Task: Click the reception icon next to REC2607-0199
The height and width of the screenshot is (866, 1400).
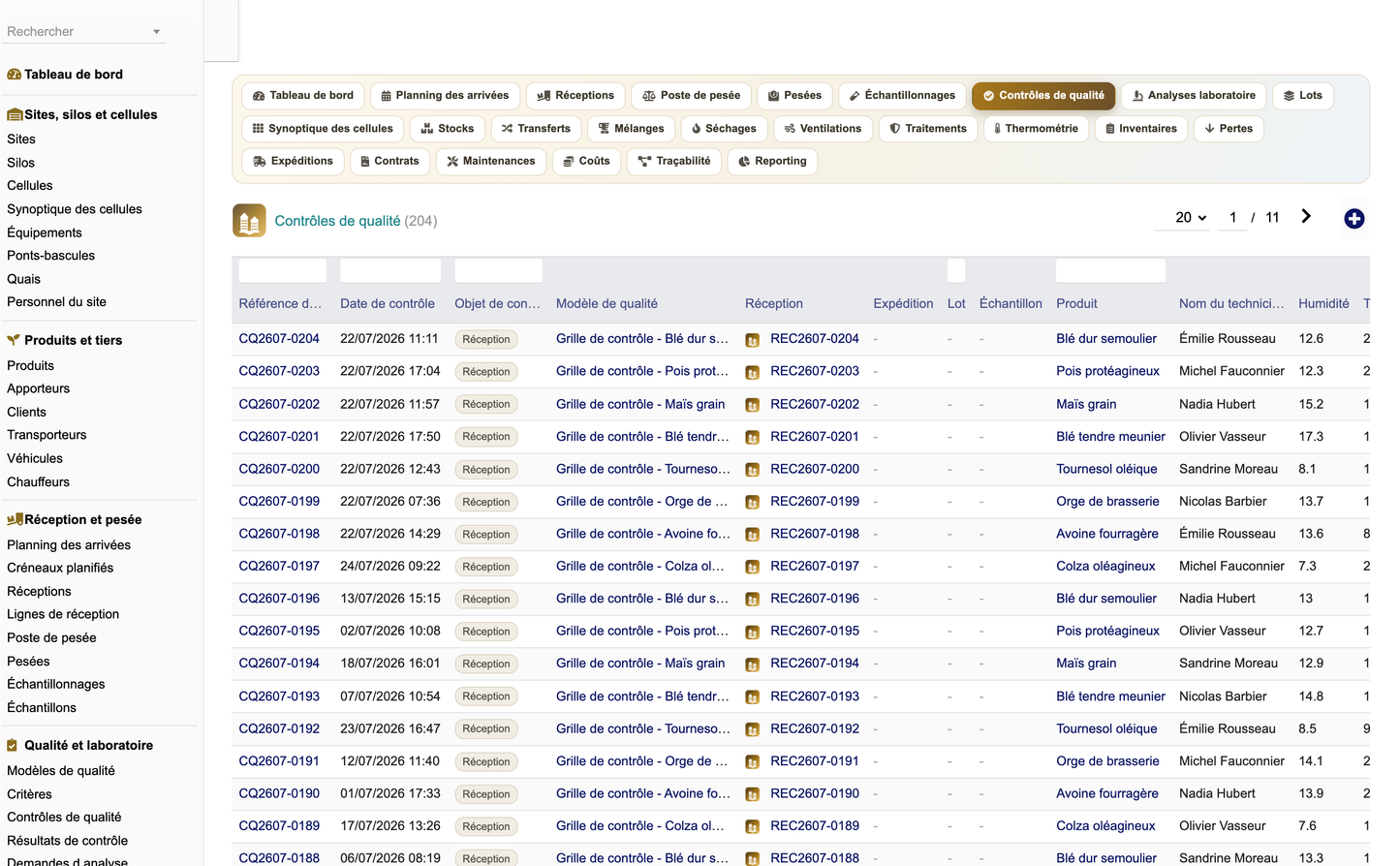Action: tap(752, 503)
